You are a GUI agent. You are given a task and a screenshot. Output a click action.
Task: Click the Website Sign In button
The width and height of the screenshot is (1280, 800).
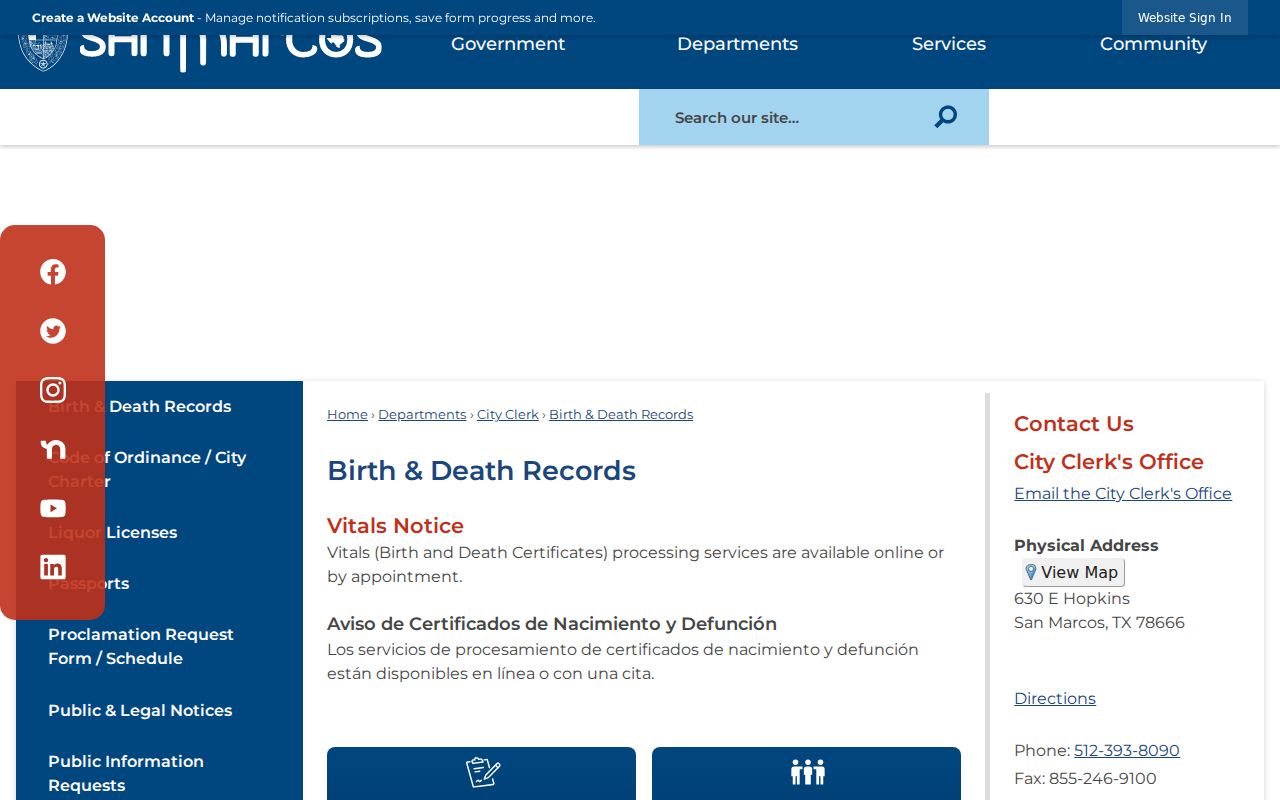1185,18
